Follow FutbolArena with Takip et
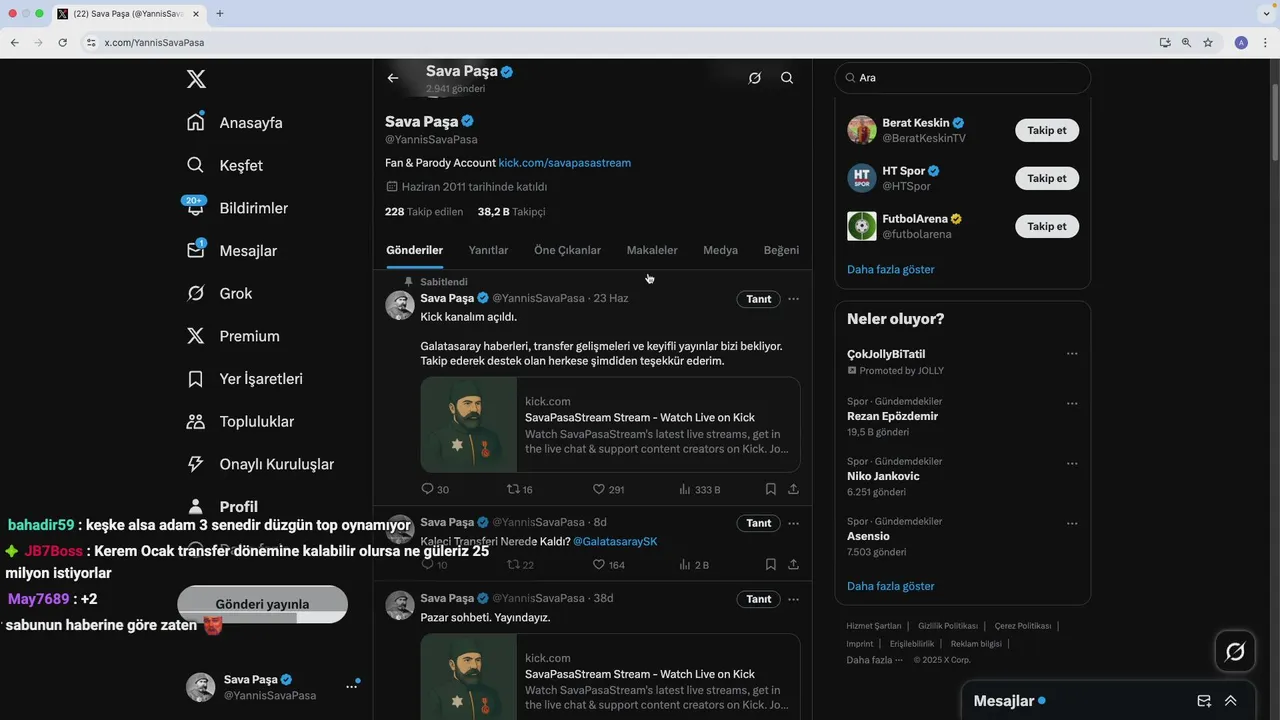This screenshot has width=1280, height=720. point(1047,226)
